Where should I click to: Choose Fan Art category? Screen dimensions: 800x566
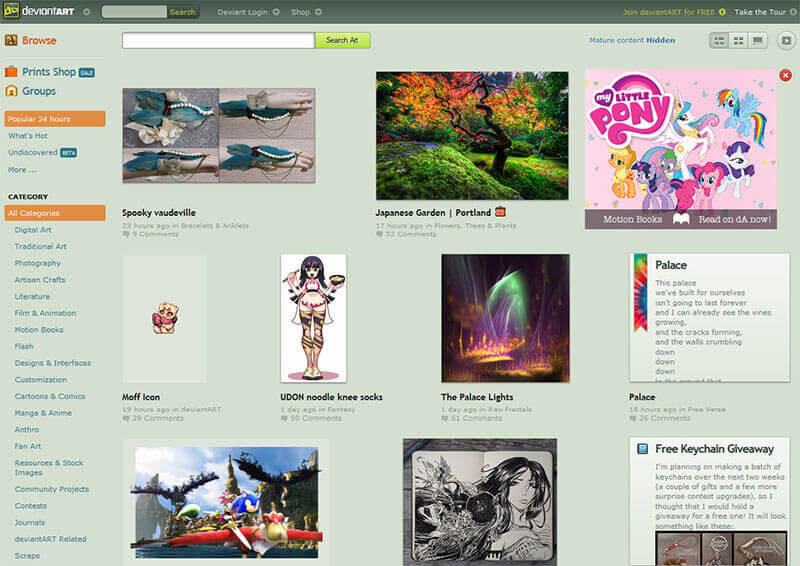pyautogui.click(x=28, y=446)
